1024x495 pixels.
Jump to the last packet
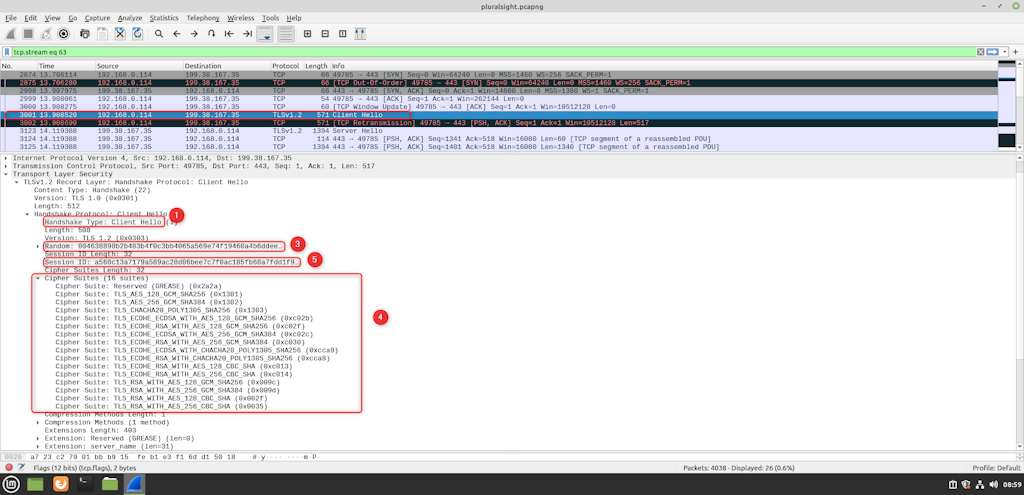click(247, 34)
